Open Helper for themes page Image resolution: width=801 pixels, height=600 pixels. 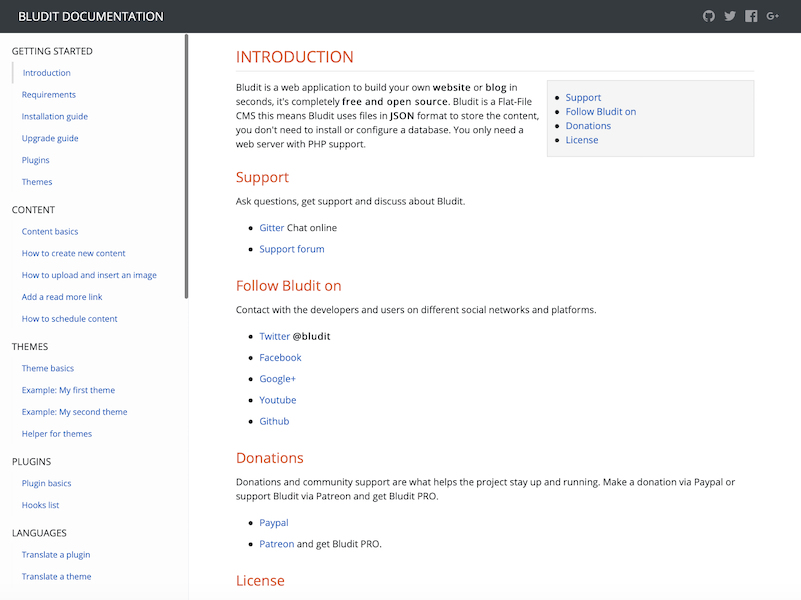57,434
